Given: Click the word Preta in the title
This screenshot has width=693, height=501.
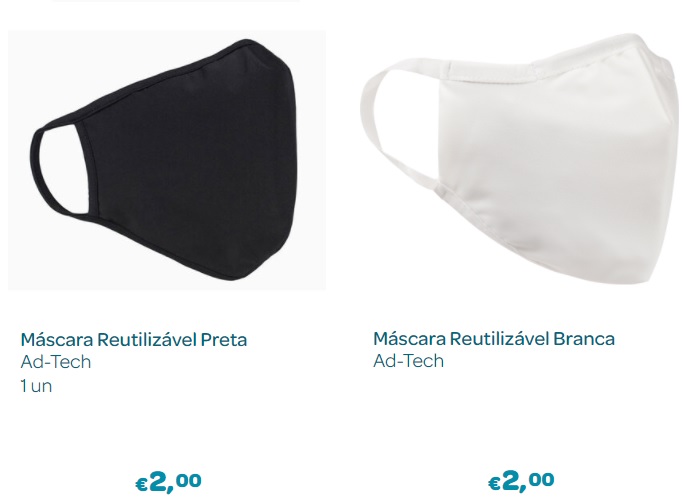Looking at the screenshot, I should click(x=224, y=340).
